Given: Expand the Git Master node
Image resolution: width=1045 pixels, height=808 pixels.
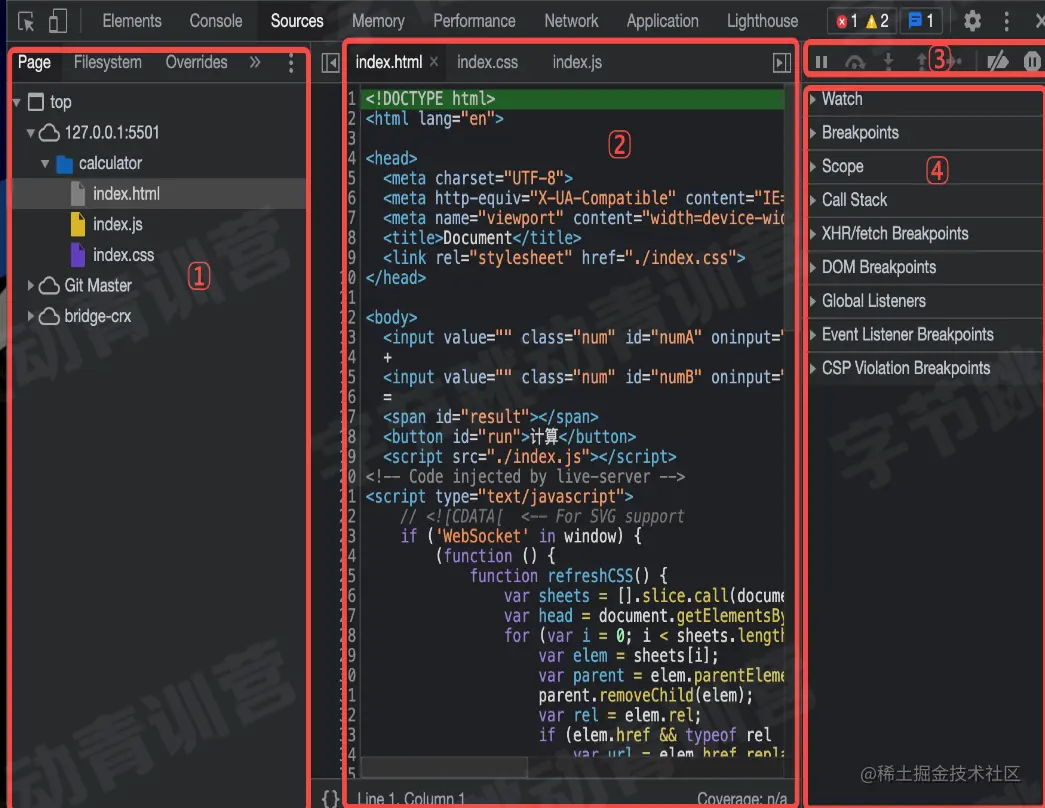Looking at the screenshot, I should point(31,285).
